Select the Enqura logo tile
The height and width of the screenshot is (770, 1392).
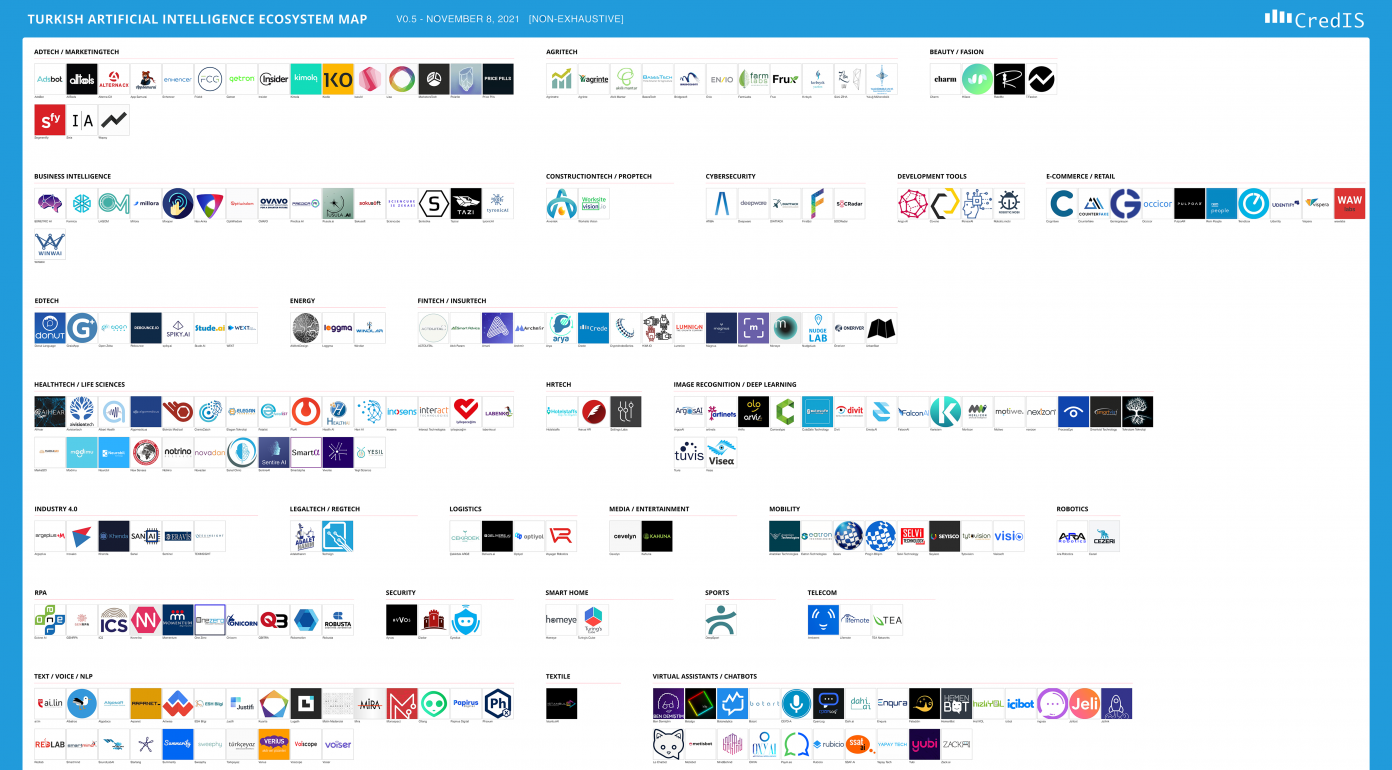(x=892, y=703)
